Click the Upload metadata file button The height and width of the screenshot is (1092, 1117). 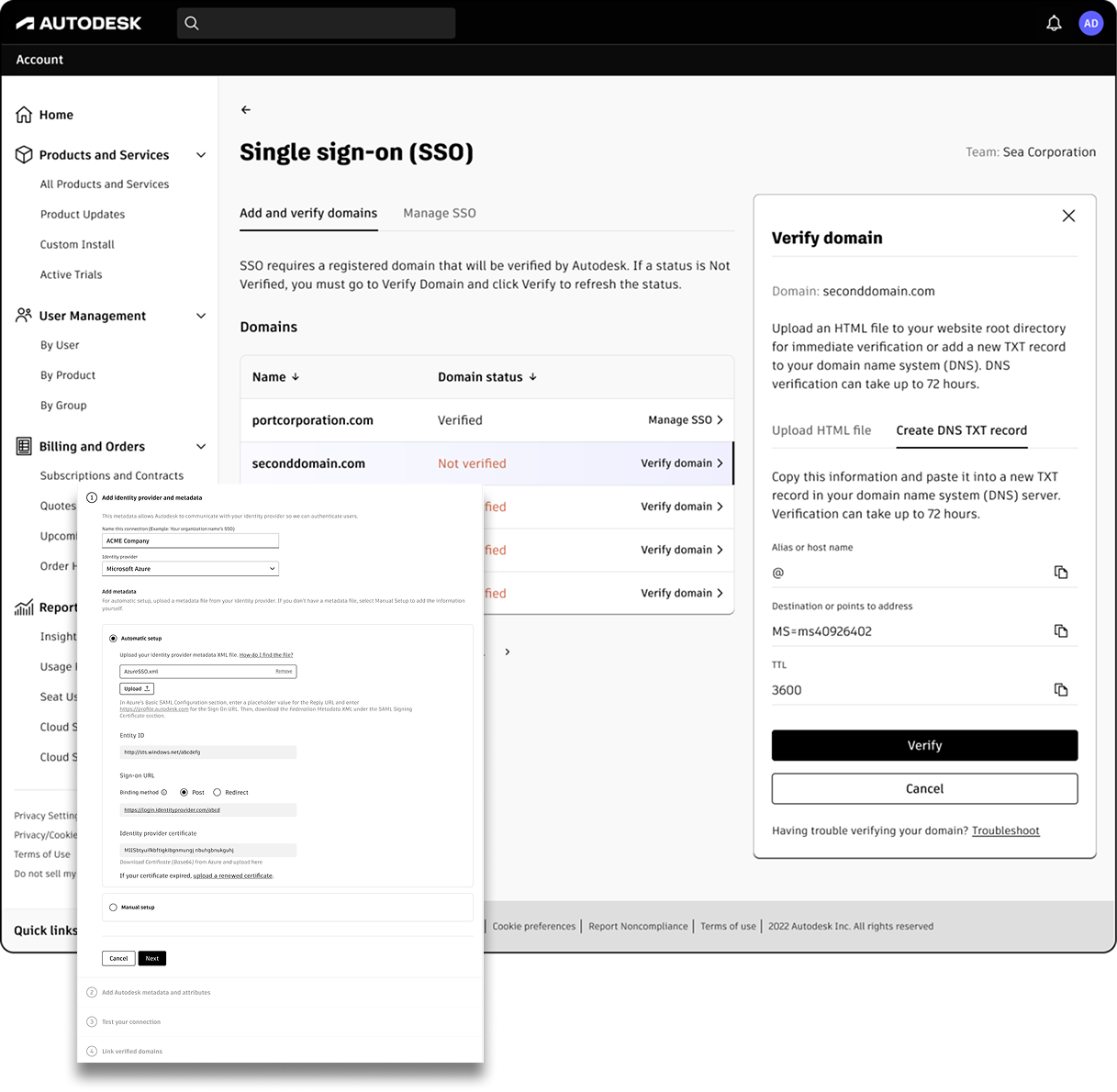pos(137,689)
